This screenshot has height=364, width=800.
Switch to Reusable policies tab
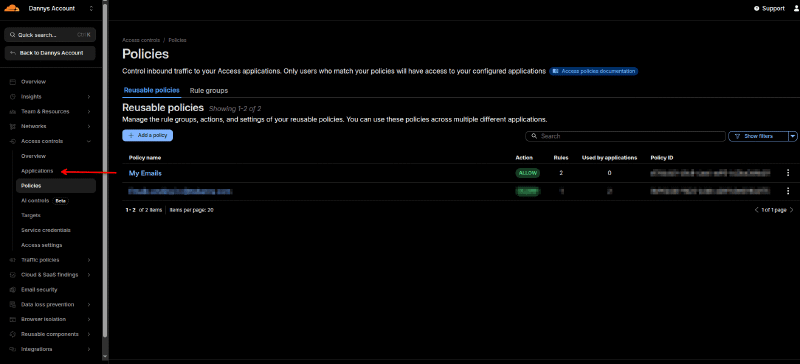[x=152, y=90]
